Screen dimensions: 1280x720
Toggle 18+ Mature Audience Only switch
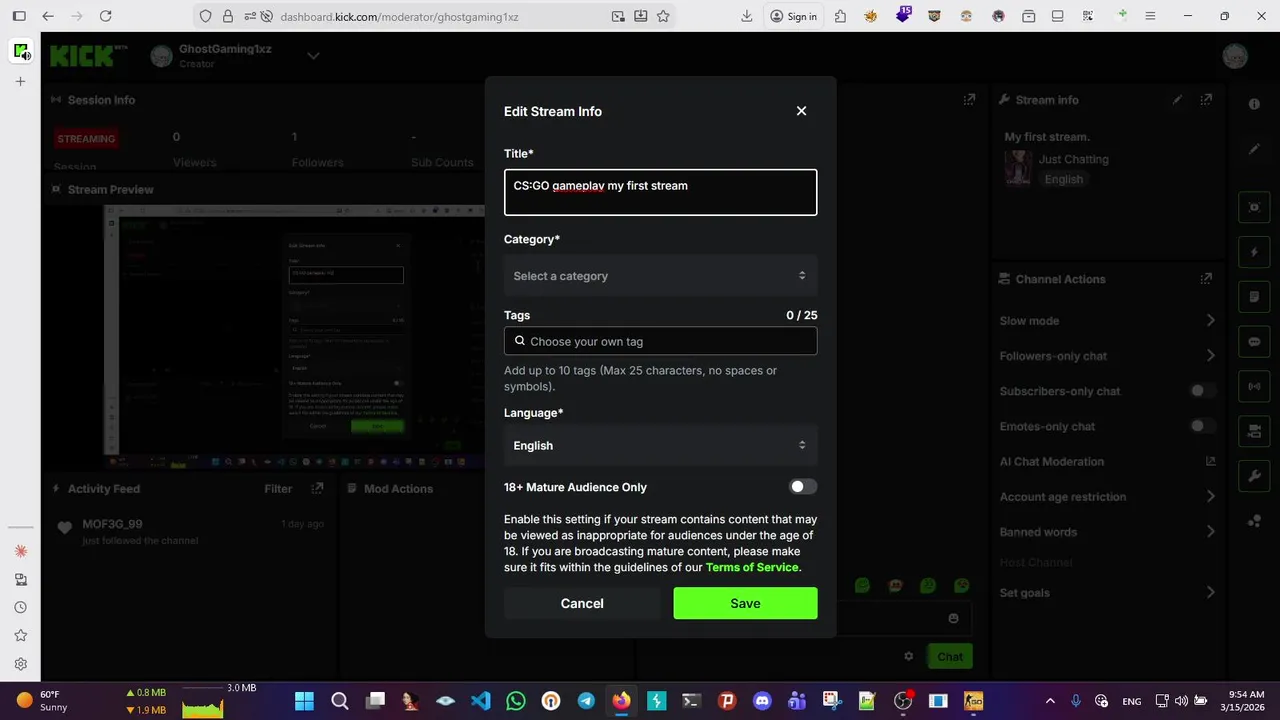tap(803, 487)
